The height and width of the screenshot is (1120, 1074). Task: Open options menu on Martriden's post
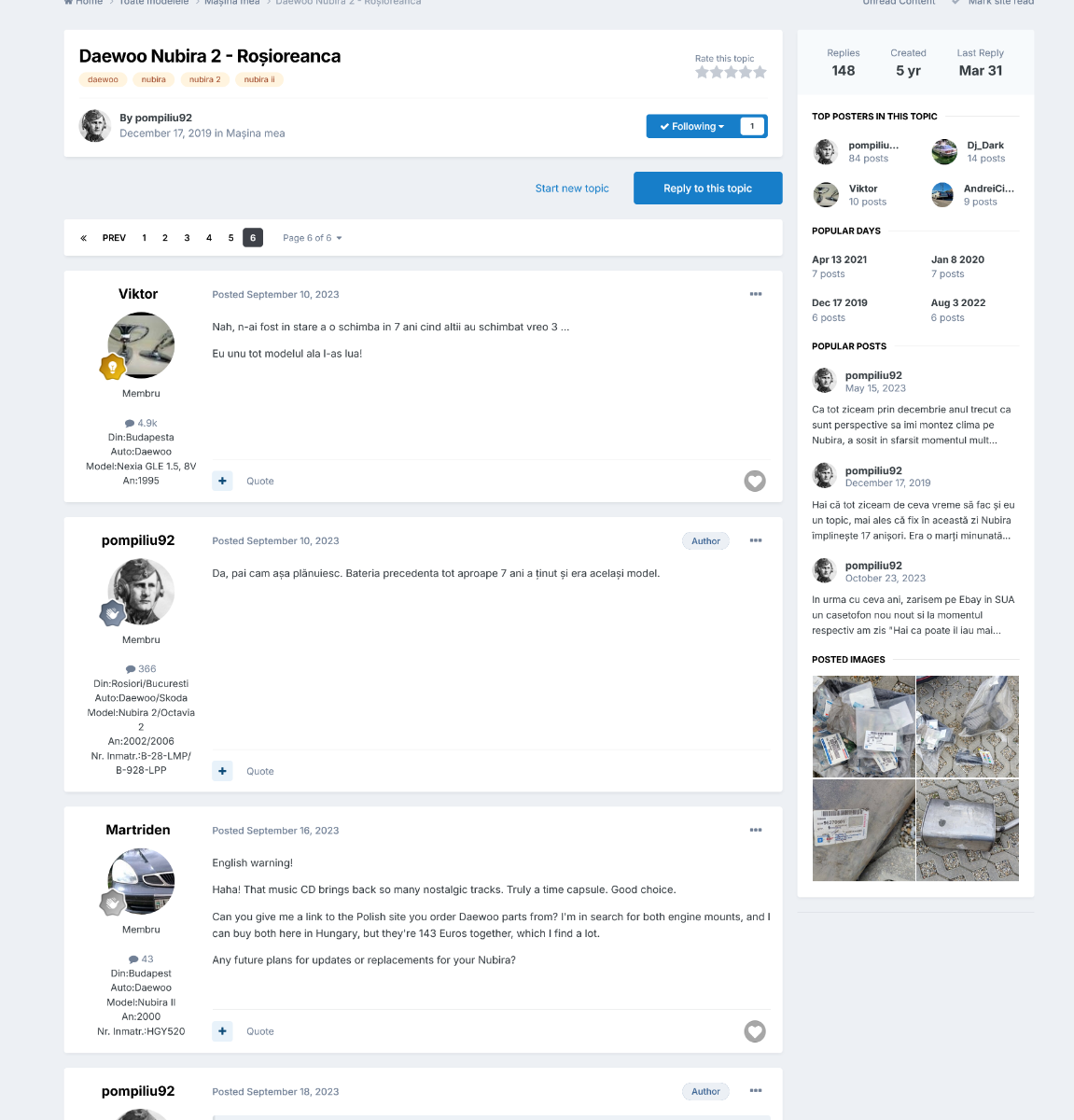[756, 830]
